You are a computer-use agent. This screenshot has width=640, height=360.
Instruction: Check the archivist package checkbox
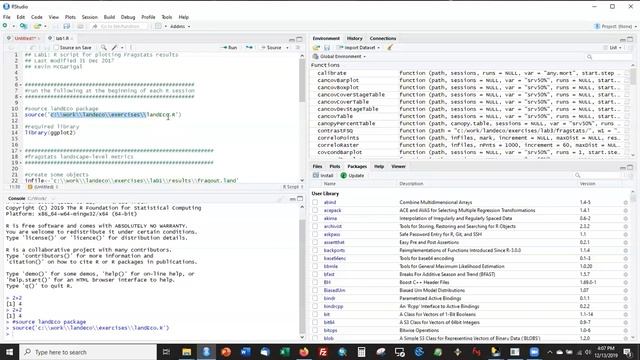coord(315,227)
